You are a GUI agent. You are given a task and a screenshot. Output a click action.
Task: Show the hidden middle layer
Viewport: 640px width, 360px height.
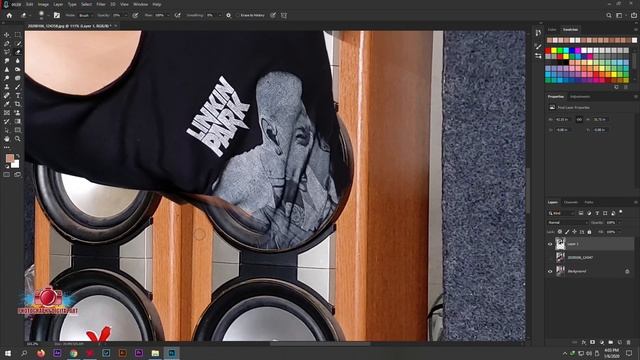(x=550, y=258)
